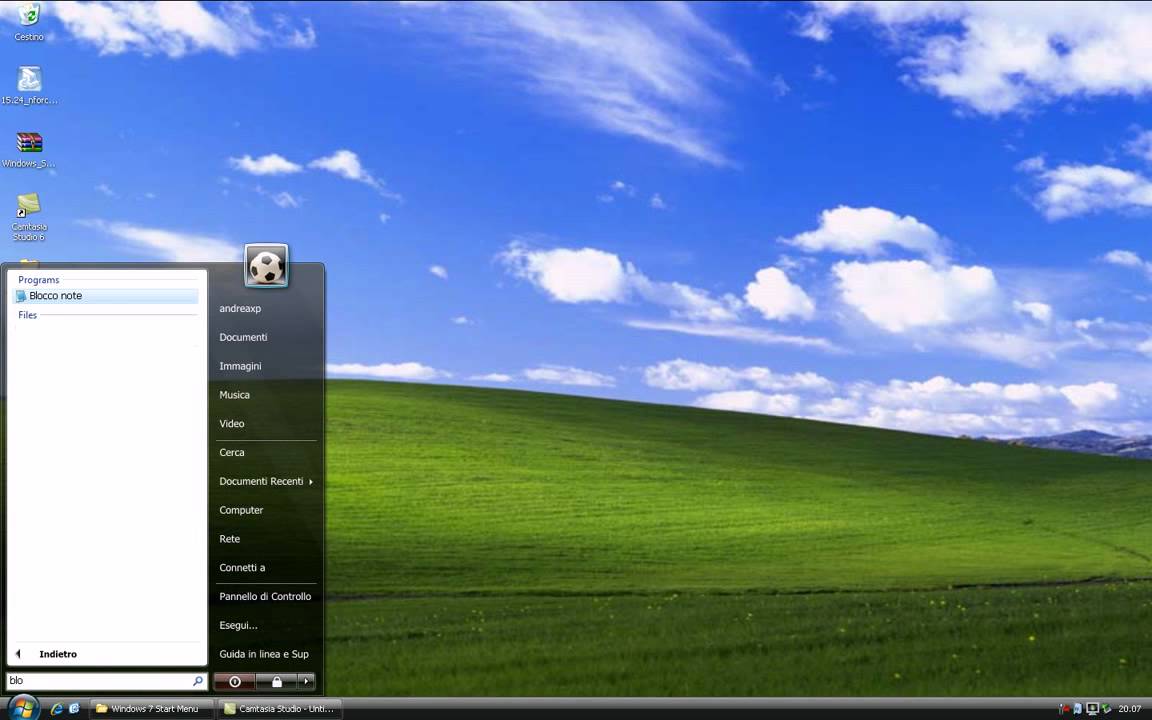Open Documenti from Start menu

point(243,337)
